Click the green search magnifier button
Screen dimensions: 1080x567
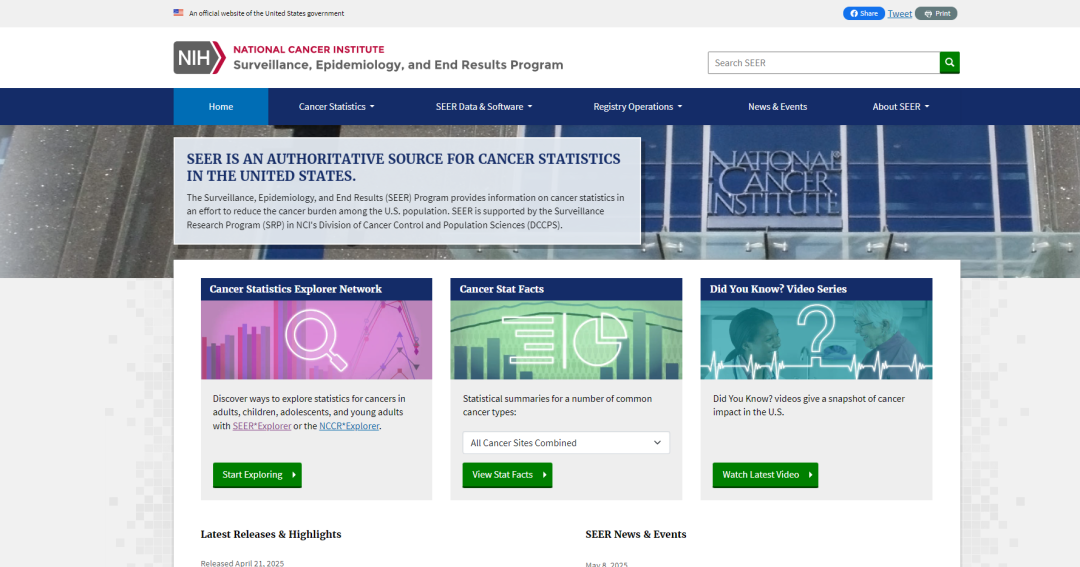(x=949, y=63)
